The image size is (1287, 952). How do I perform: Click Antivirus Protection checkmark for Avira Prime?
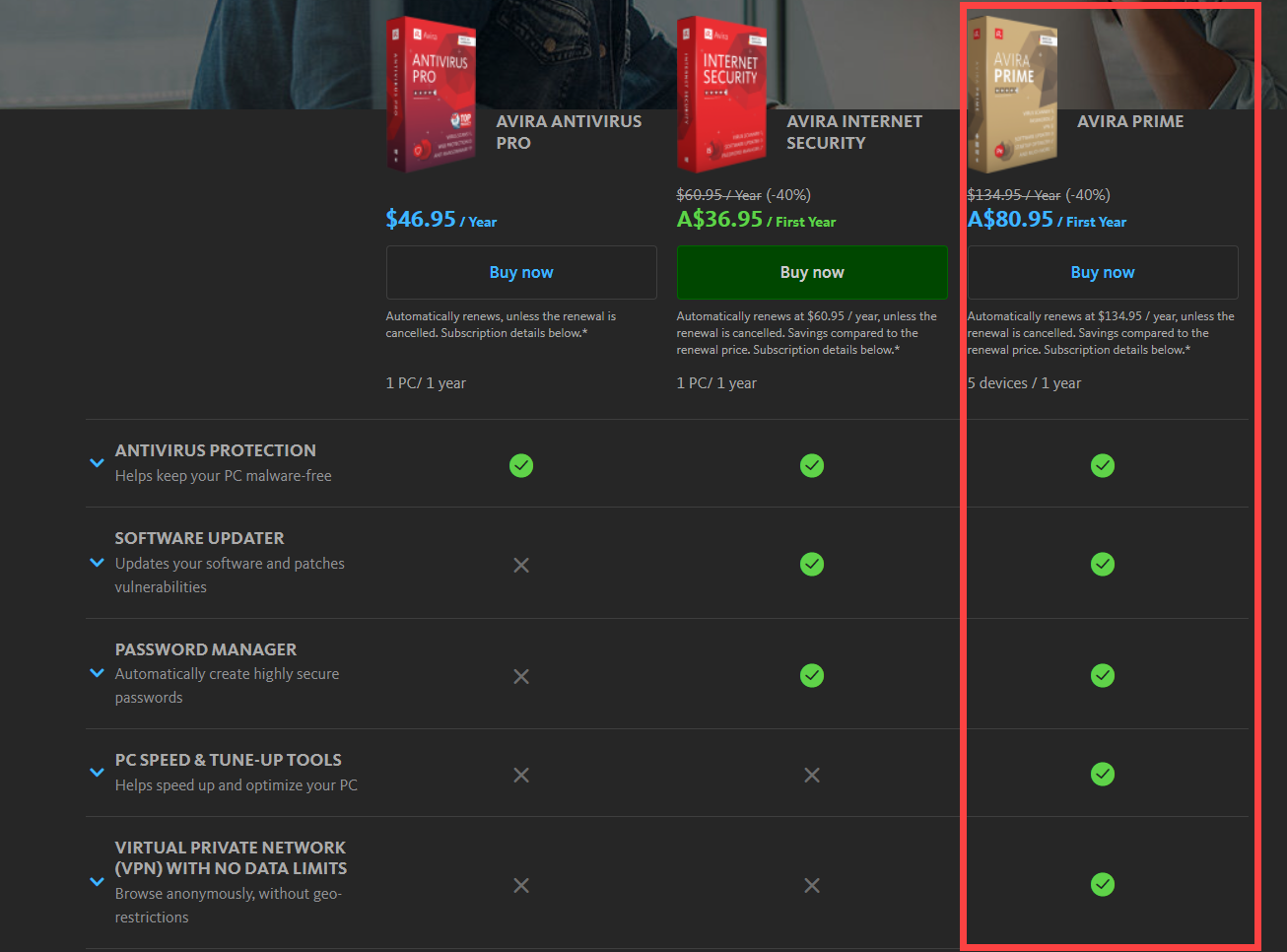pos(1103,465)
